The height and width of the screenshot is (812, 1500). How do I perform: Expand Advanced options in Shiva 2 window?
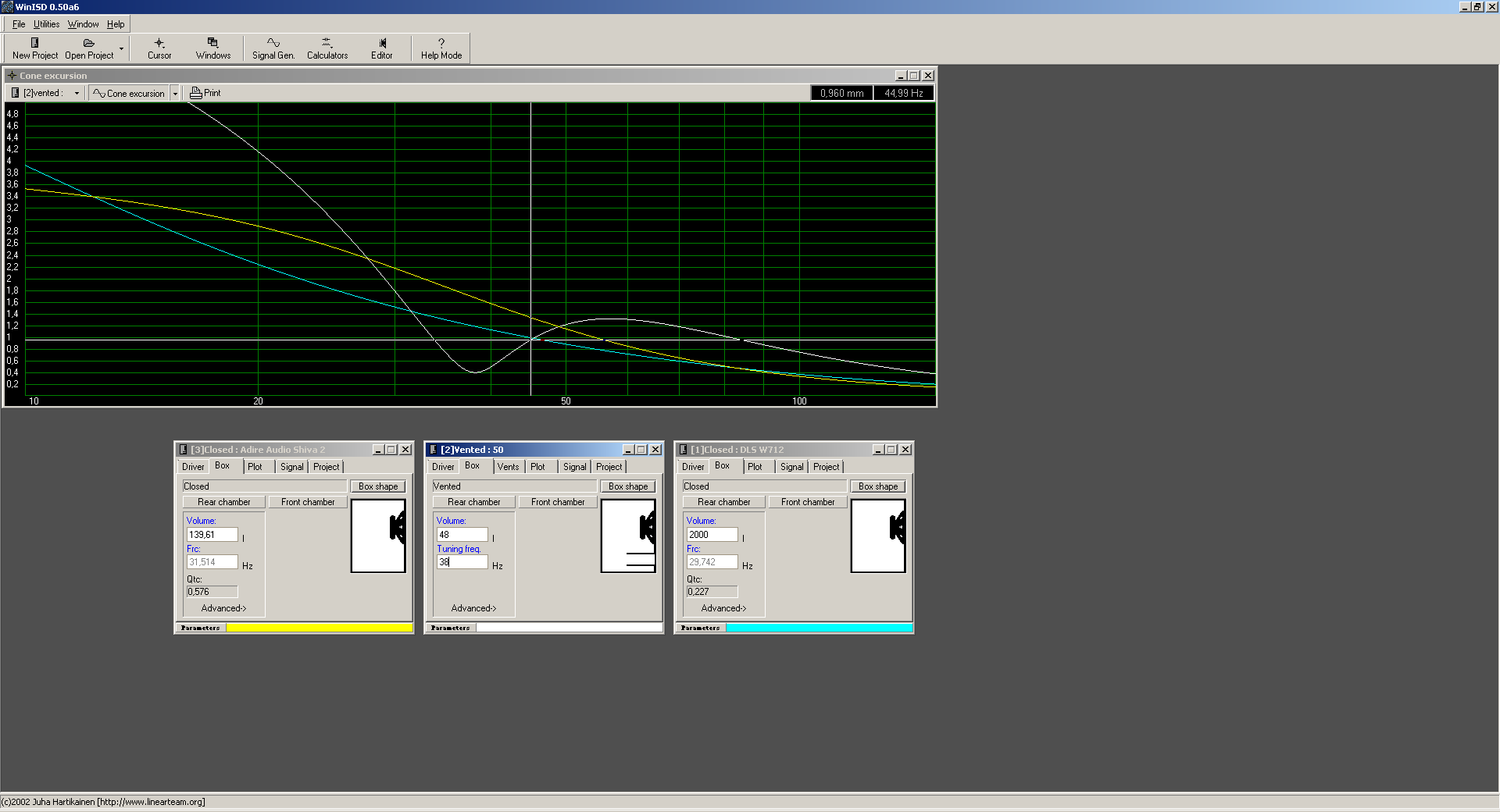[223, 608]
